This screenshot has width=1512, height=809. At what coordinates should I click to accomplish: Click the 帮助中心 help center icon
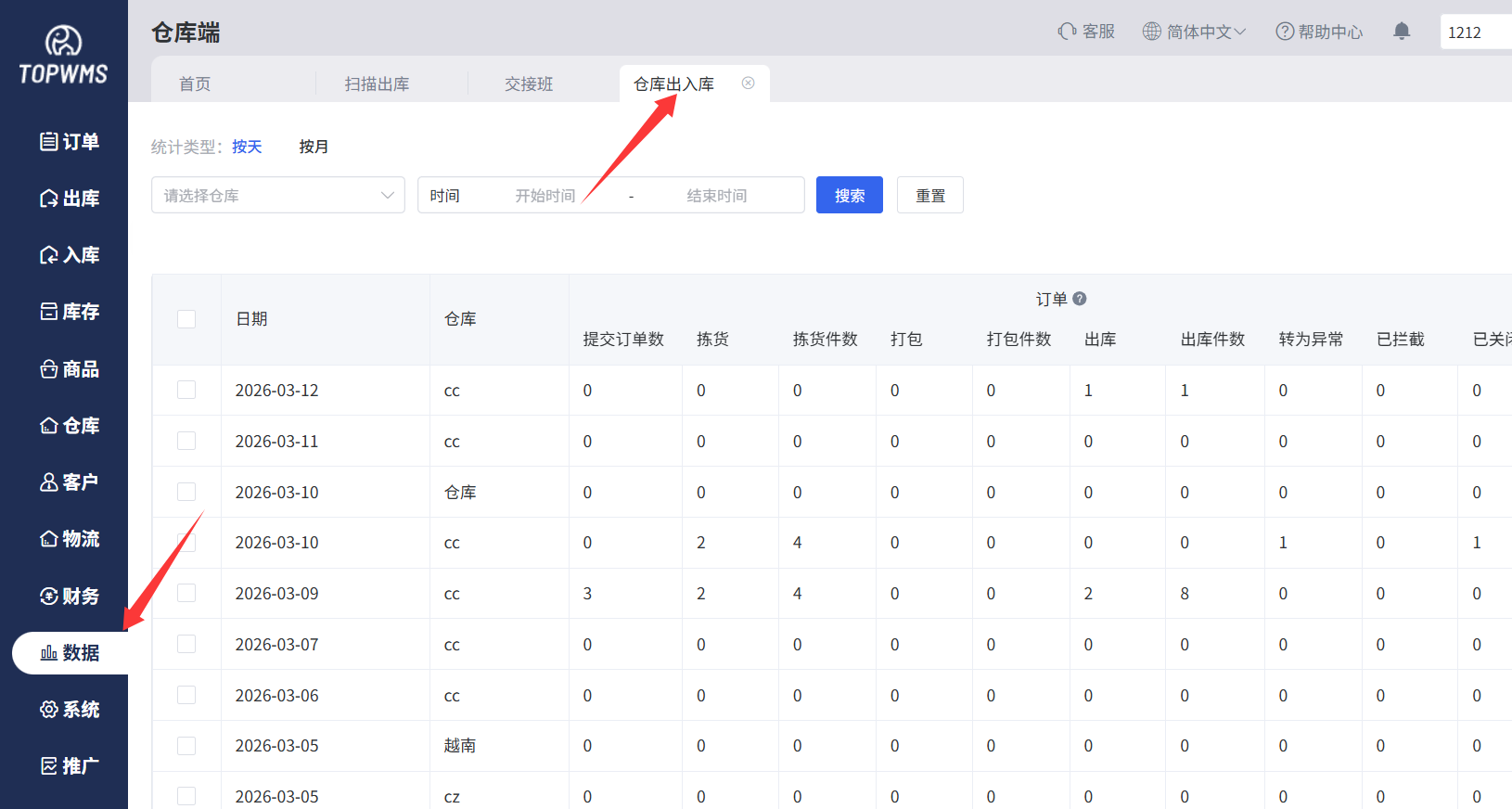(1285, 32)
